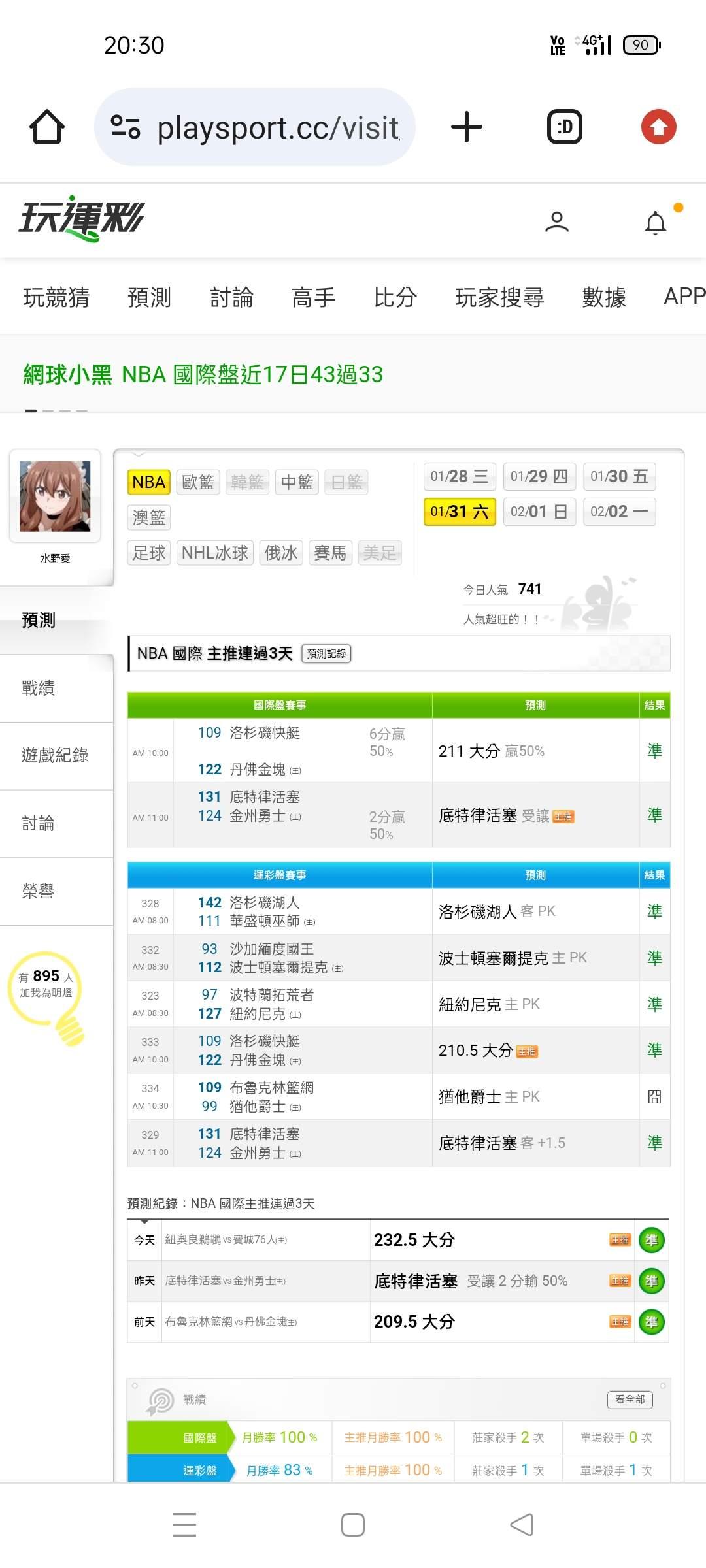This screenshot has height=1568, width=706.
Task: Open the 預測 top nav menu
Action: [149, 297]
